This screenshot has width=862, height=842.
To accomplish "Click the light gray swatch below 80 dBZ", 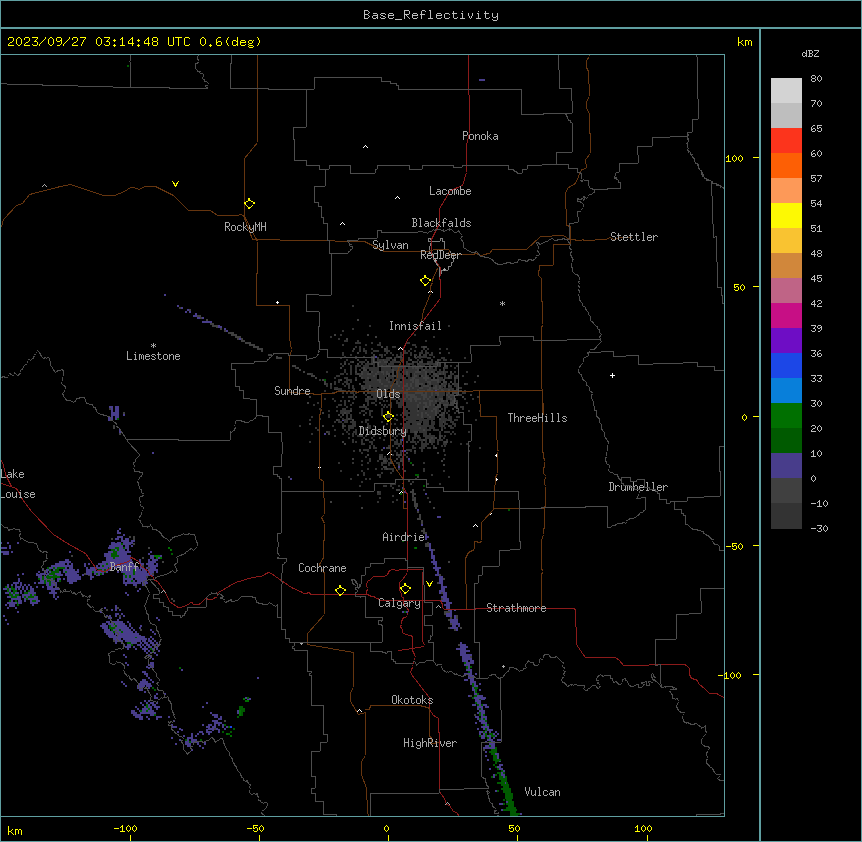I will [x=786, y=91].
